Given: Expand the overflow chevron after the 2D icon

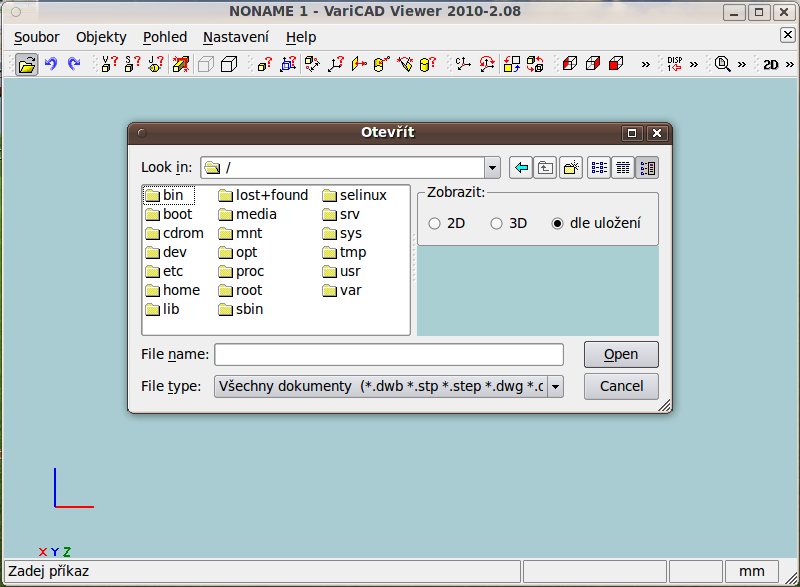Looking at the screenshot, I should (790, 64).
